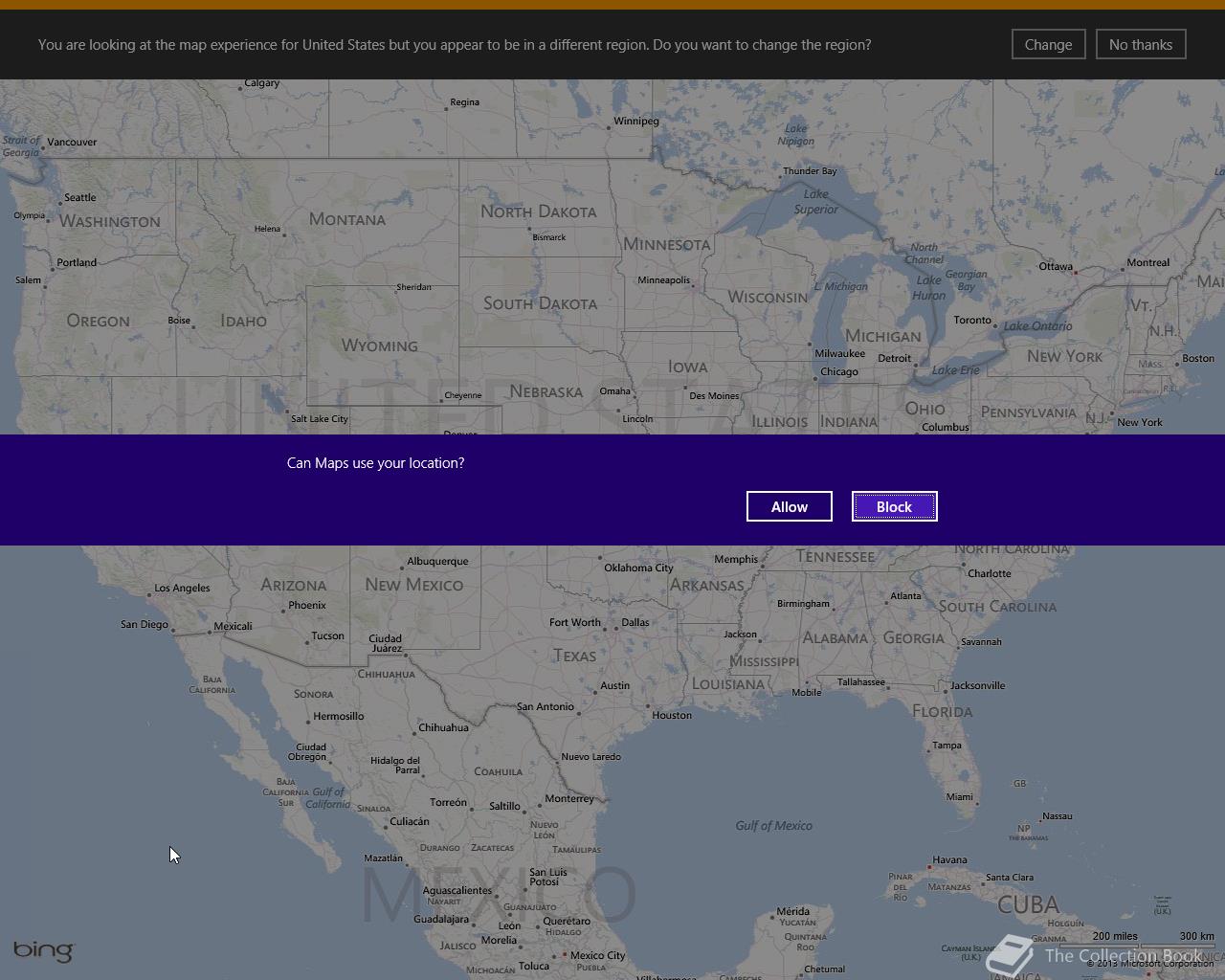Select Regina on the map

pyautogui.click(x=465, y=101)
